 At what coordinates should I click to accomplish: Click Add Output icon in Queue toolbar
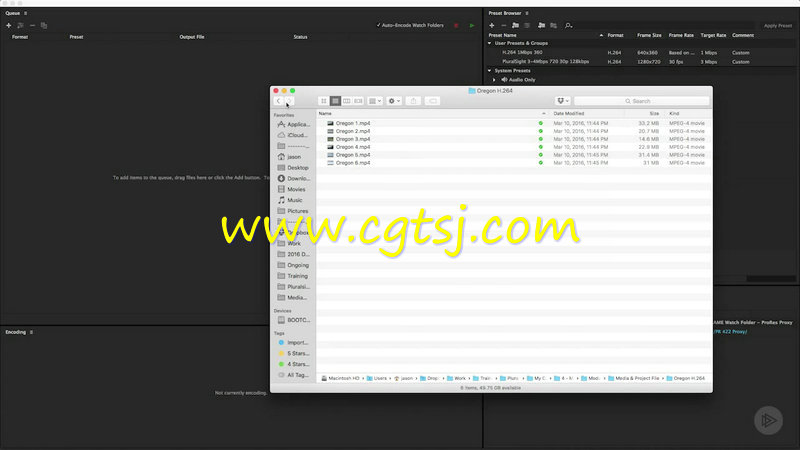click(x=20, y=25)
